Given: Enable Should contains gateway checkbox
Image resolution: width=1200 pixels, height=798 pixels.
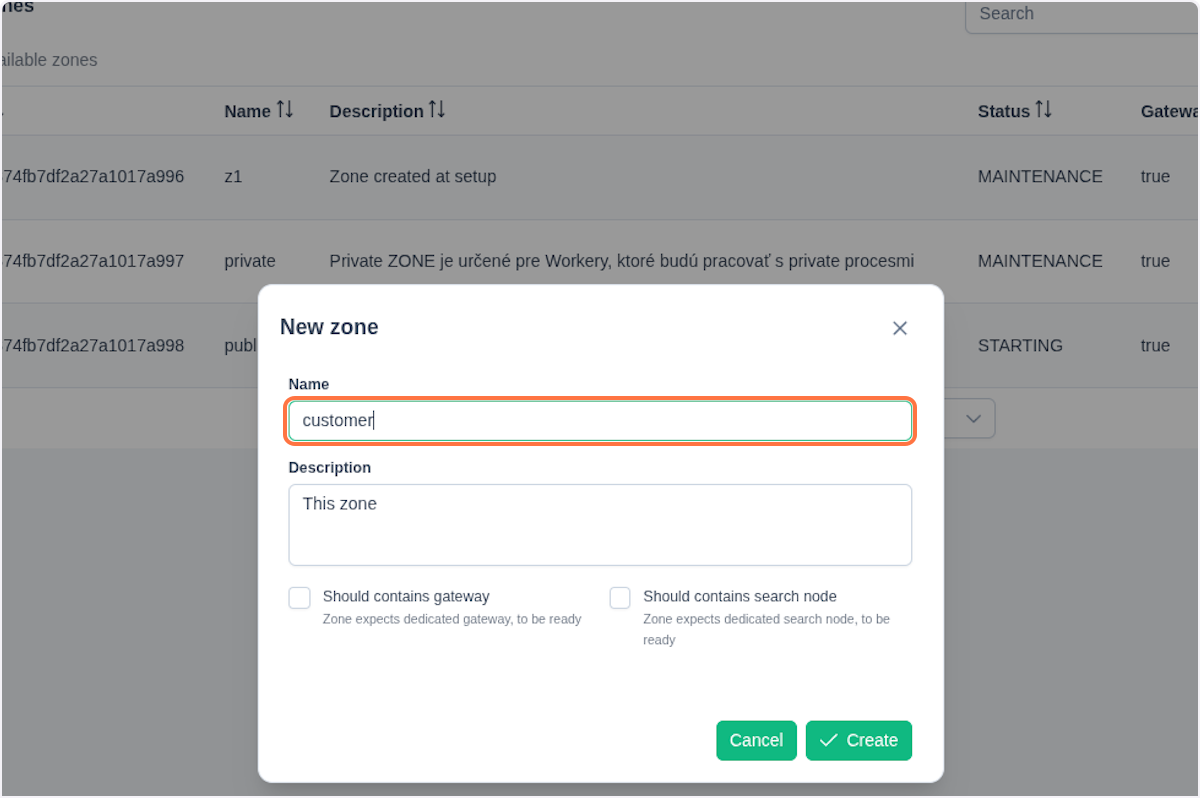Looking at the screenshot, I should click(299, 598).
